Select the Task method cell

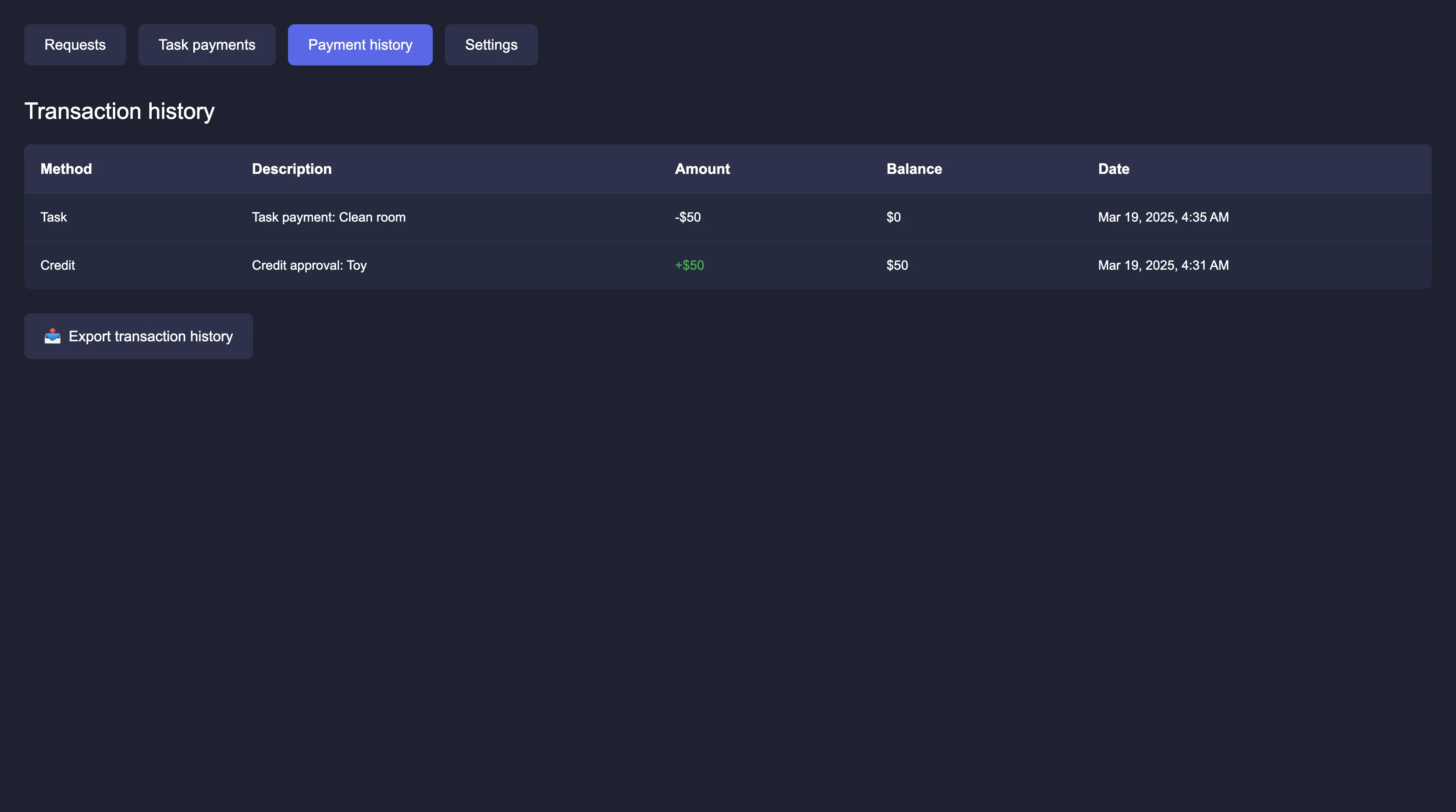[x=54, y=217]
